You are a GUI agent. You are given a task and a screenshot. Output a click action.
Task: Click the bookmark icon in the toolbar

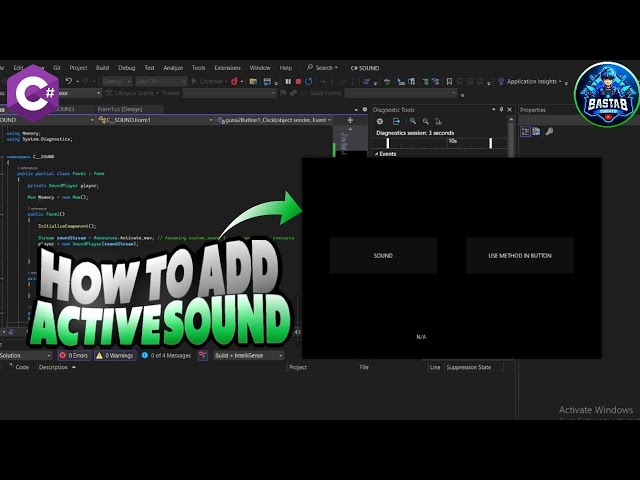point(449,82)
